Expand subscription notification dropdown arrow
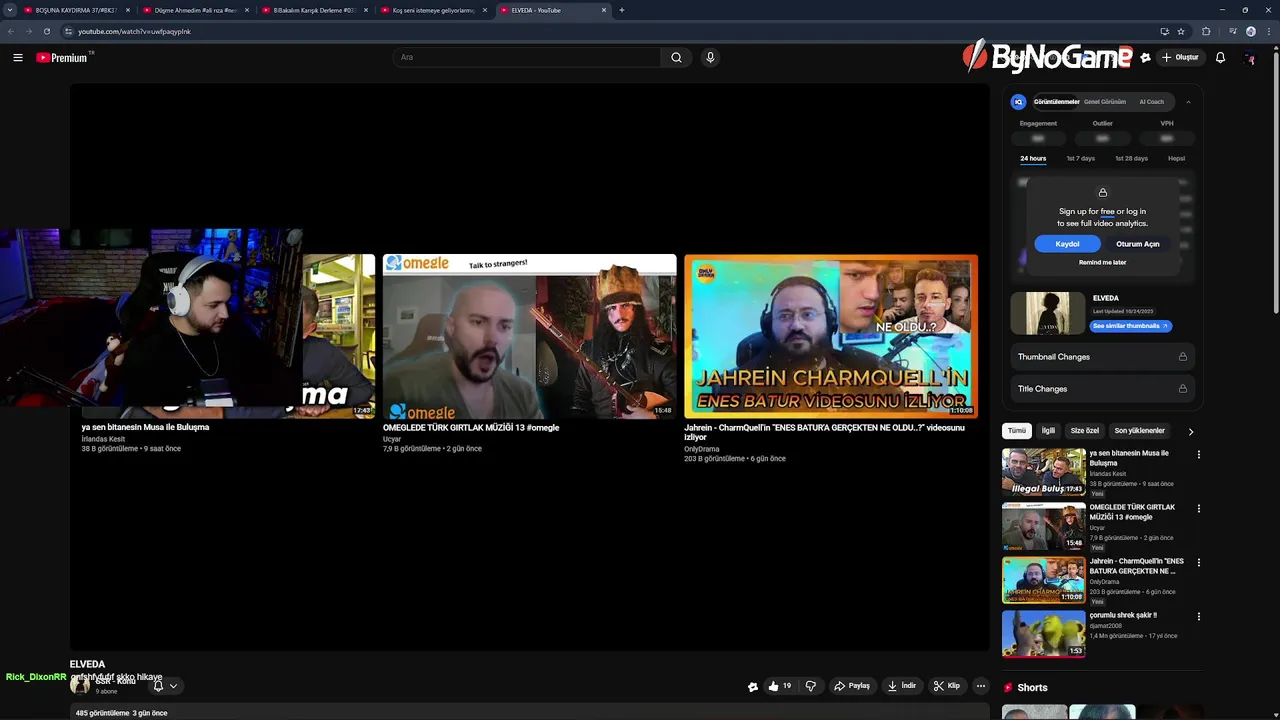 (x=173, y=686)
